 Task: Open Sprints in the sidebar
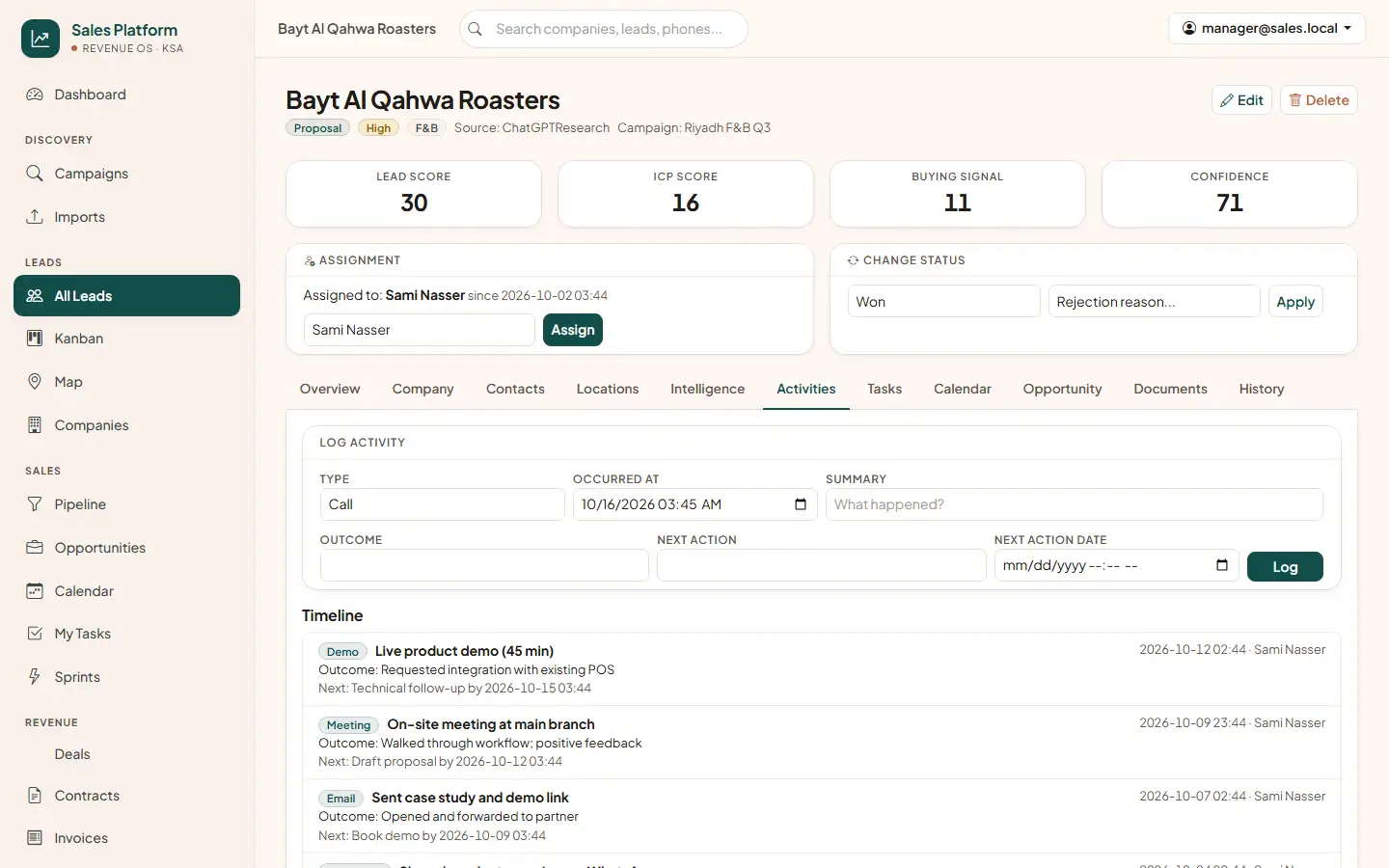click(126, 677)
